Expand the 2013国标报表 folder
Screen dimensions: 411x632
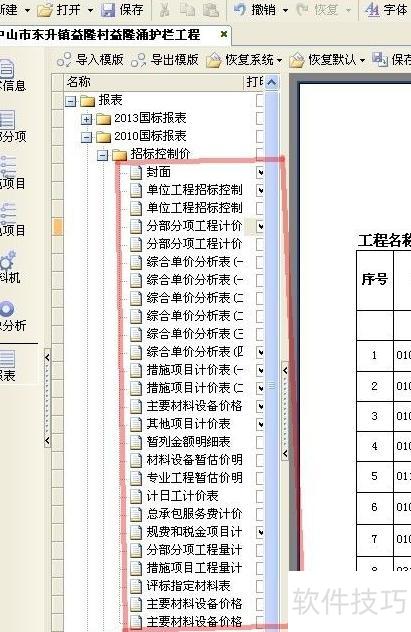coord(86,119)
